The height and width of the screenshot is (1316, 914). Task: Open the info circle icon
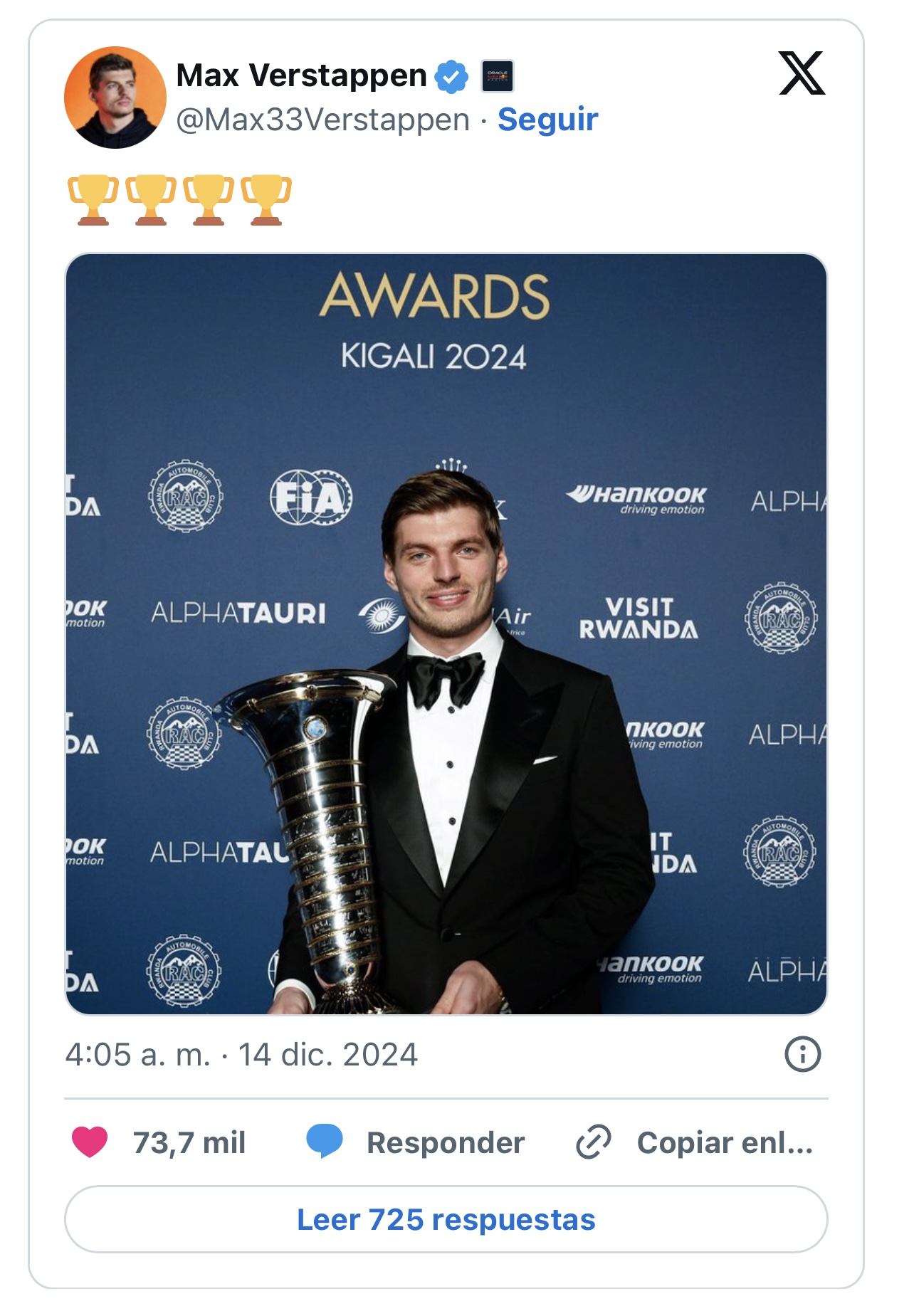pos(802,1053)
